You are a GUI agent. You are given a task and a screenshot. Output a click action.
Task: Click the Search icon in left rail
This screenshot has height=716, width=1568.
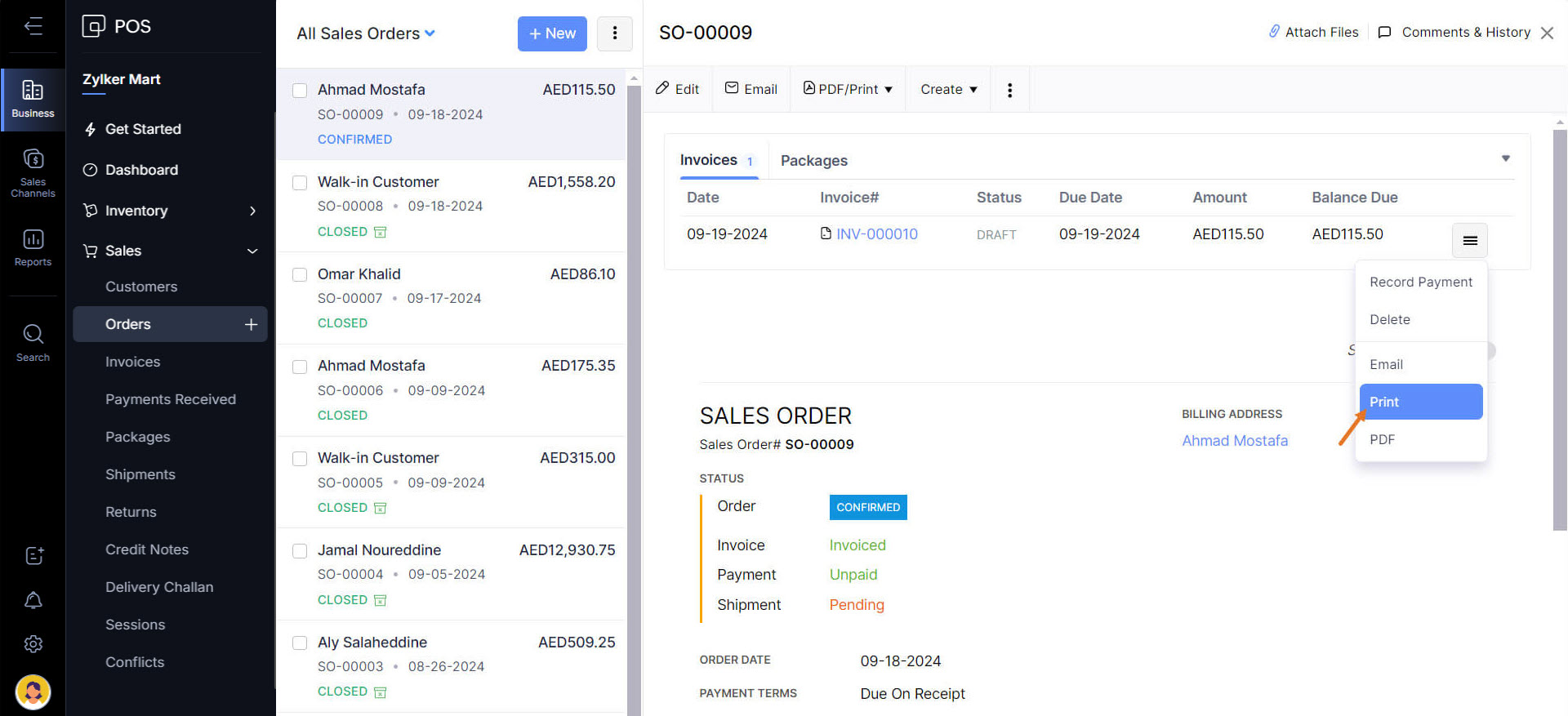point(33,342)
